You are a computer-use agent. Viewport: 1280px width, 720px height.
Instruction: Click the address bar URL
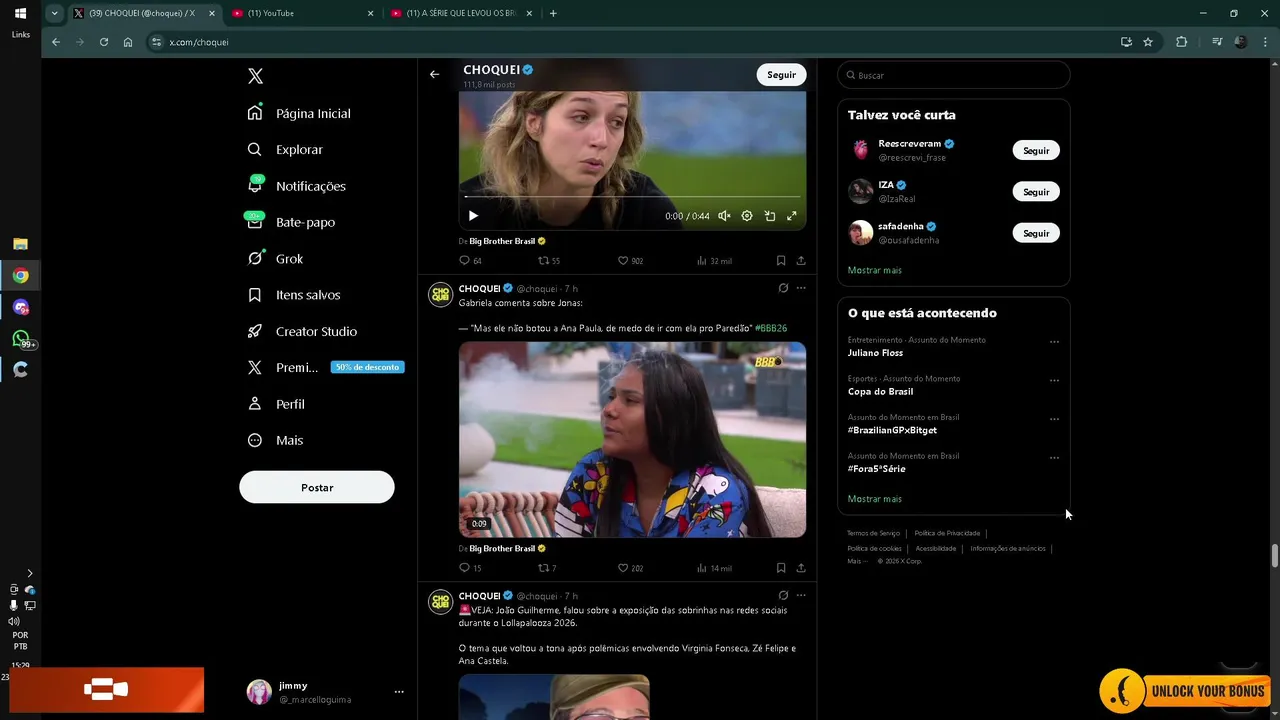199,42
